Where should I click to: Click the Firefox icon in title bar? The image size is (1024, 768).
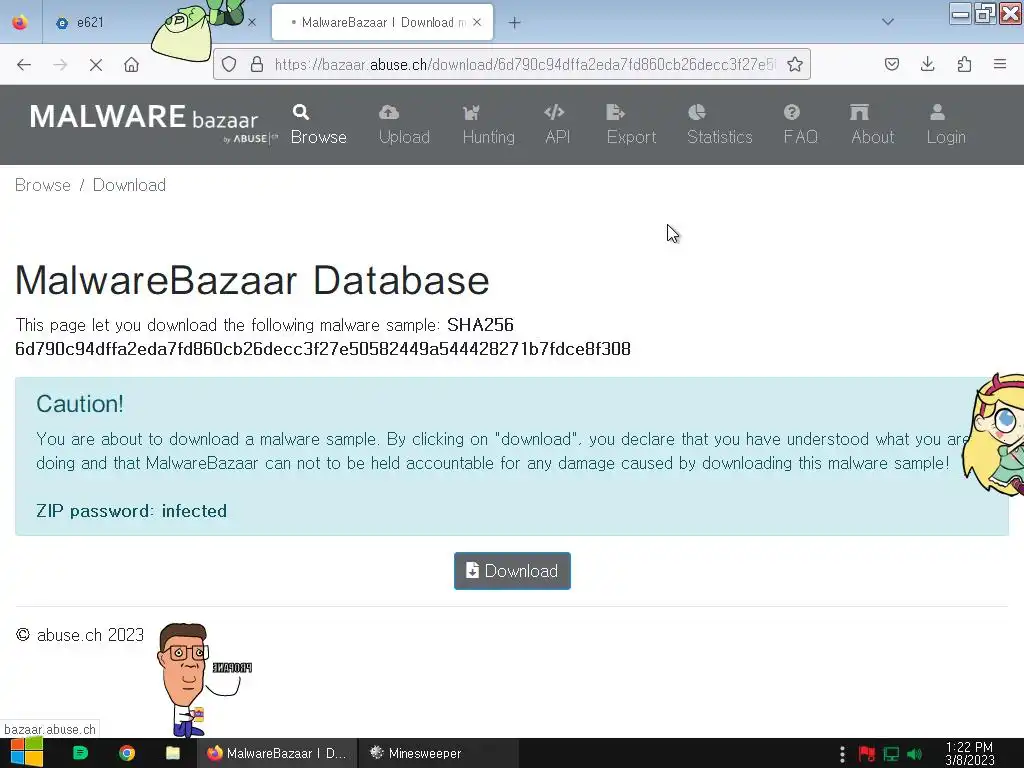20,22
